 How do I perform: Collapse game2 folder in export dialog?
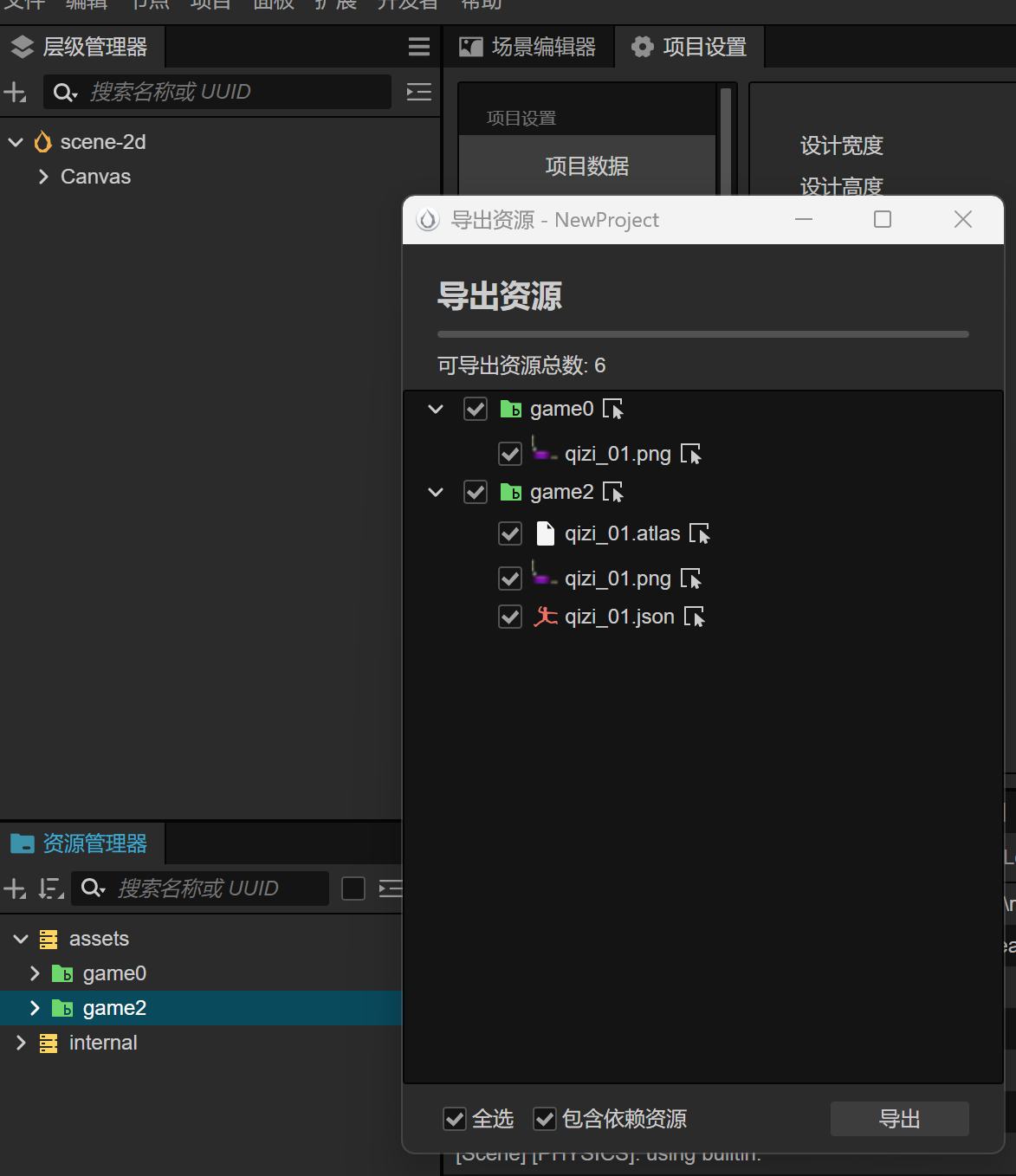(x=436, y=492)
